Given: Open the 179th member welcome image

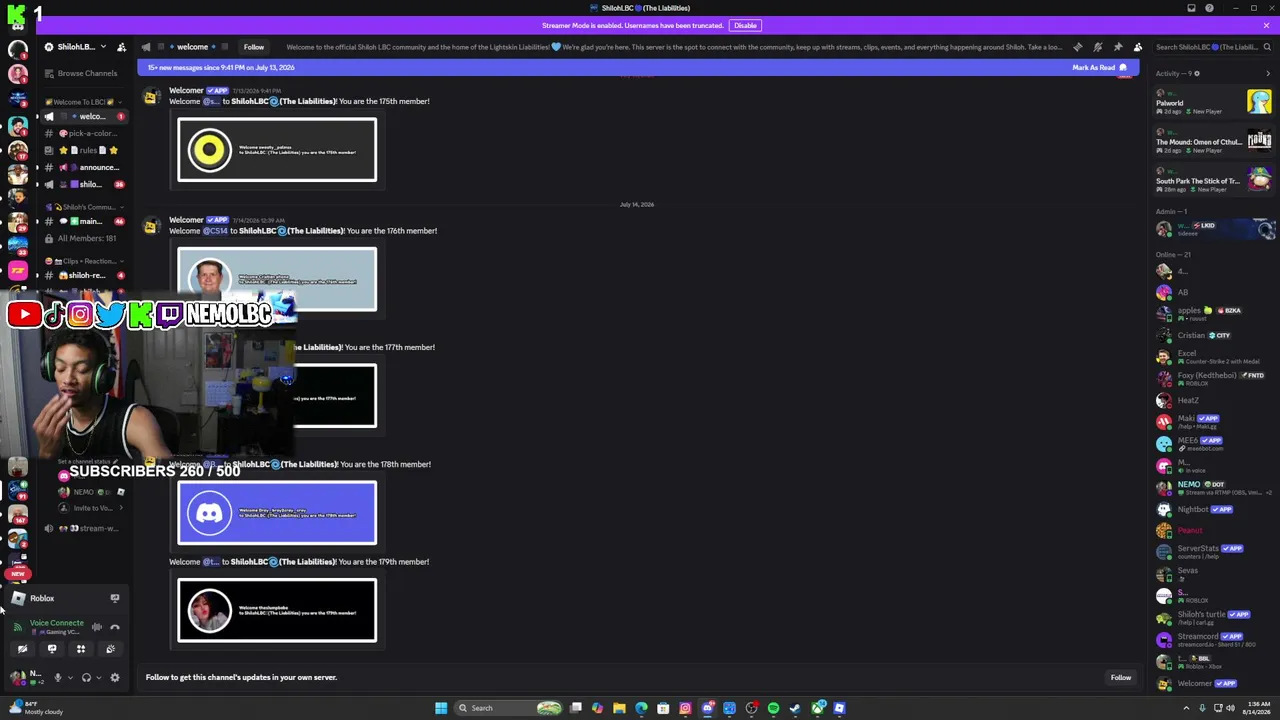Looking at the screenshot, I should [x=277, y=610].
